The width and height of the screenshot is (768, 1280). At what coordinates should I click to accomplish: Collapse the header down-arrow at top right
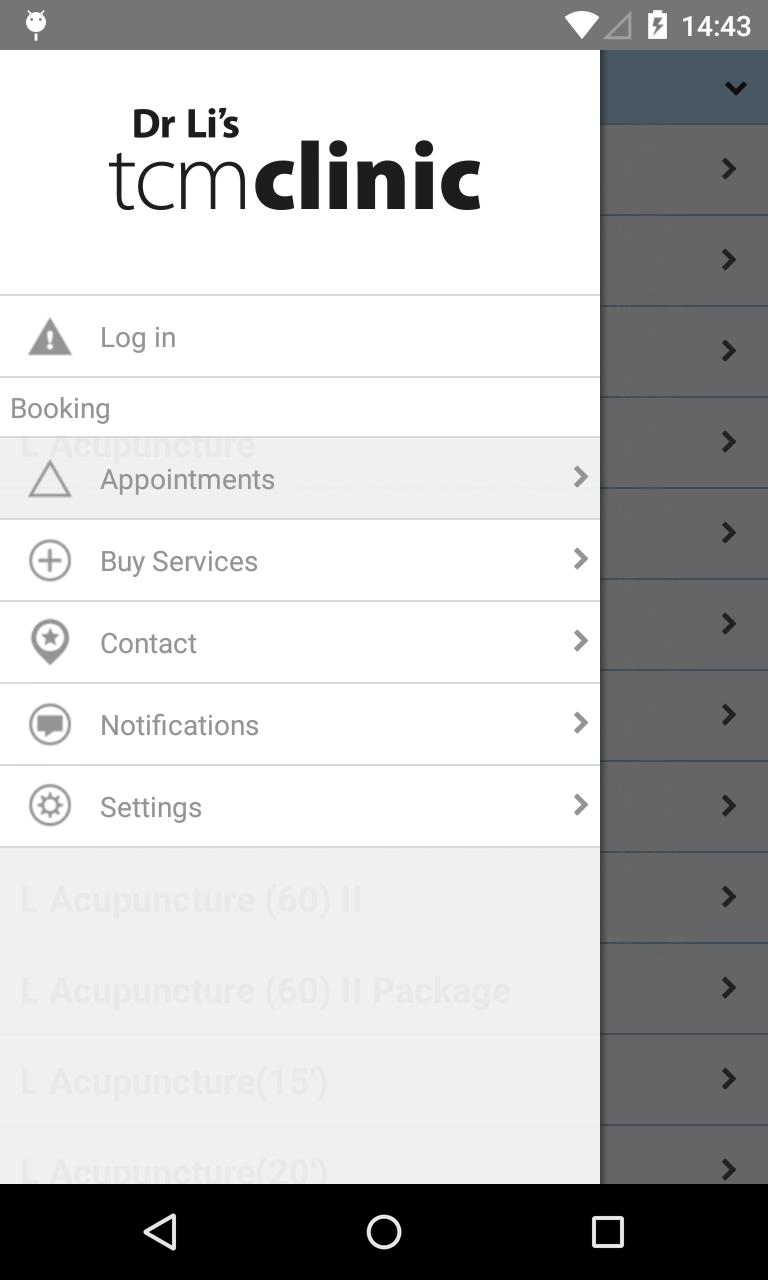pos(735,88)
